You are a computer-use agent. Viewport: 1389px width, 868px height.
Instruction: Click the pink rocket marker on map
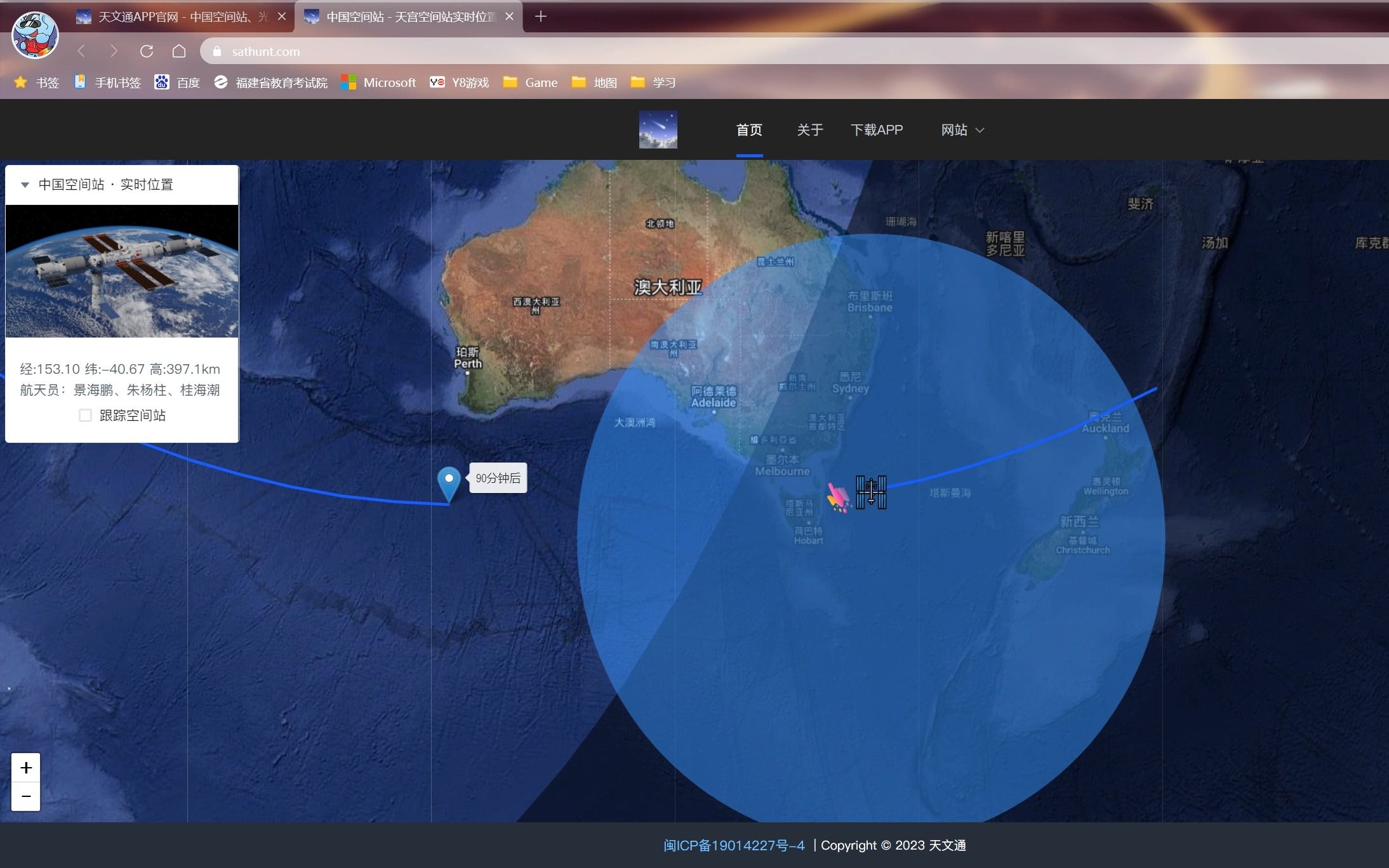838,497
